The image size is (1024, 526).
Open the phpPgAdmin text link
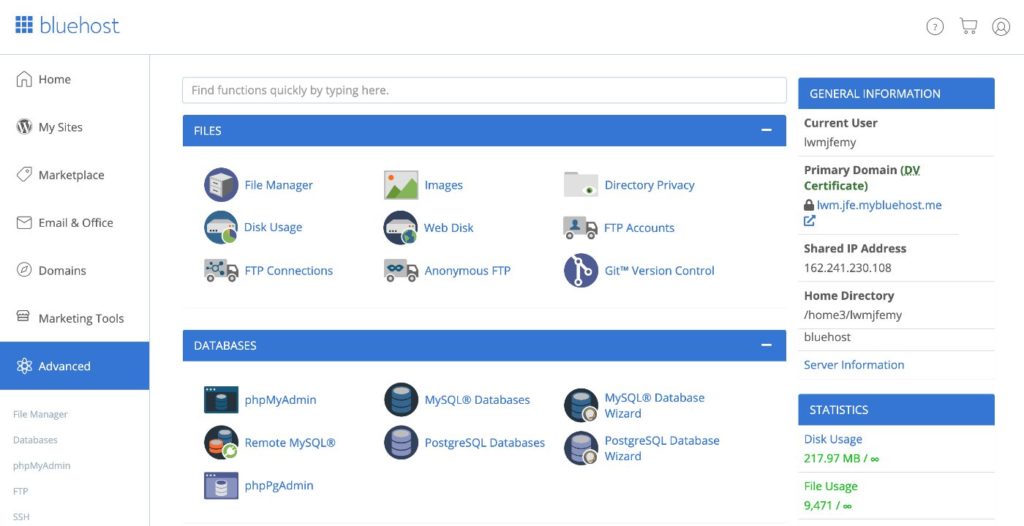click(279, 485)
